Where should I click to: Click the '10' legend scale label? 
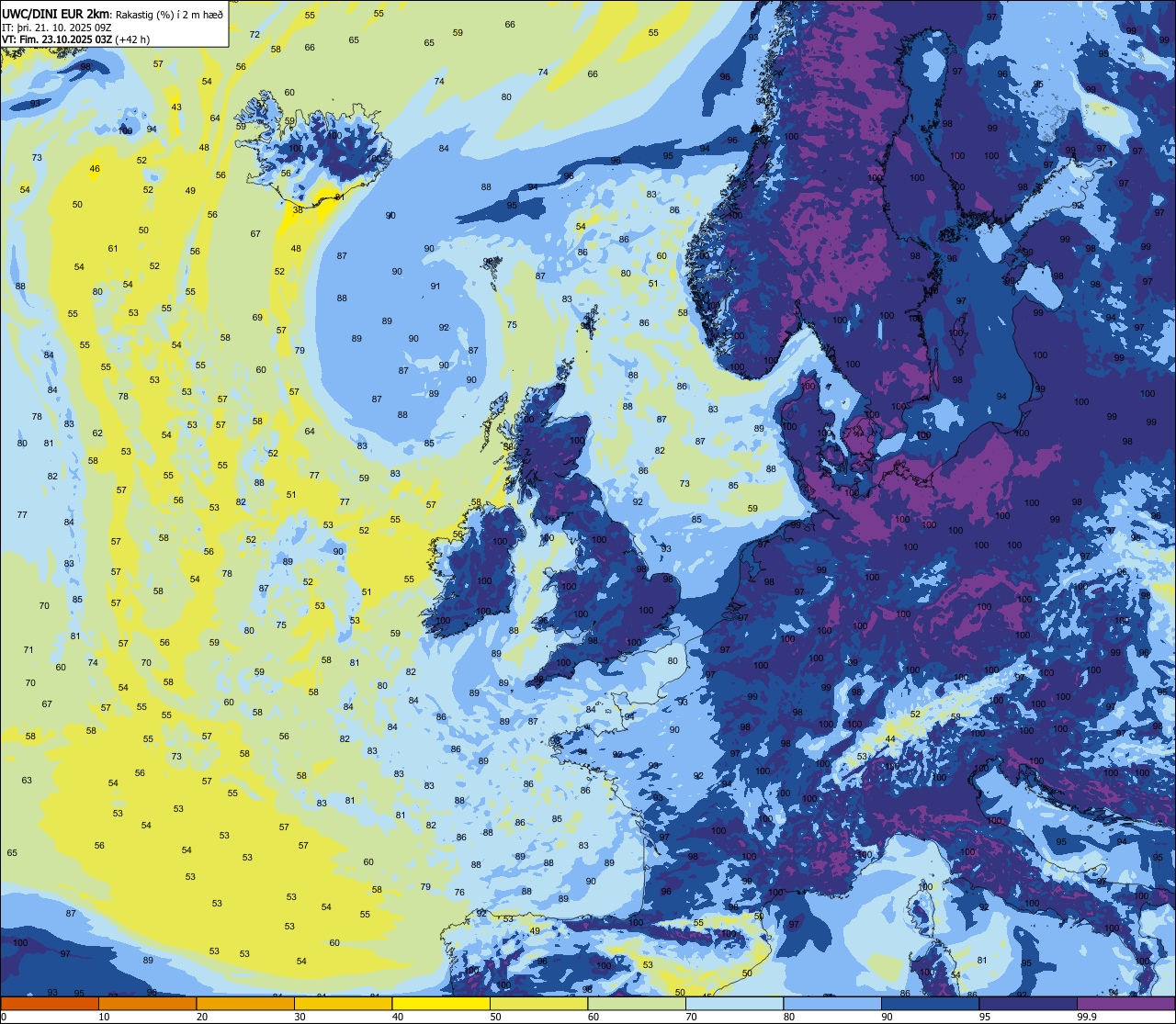tap(104, 1017)
